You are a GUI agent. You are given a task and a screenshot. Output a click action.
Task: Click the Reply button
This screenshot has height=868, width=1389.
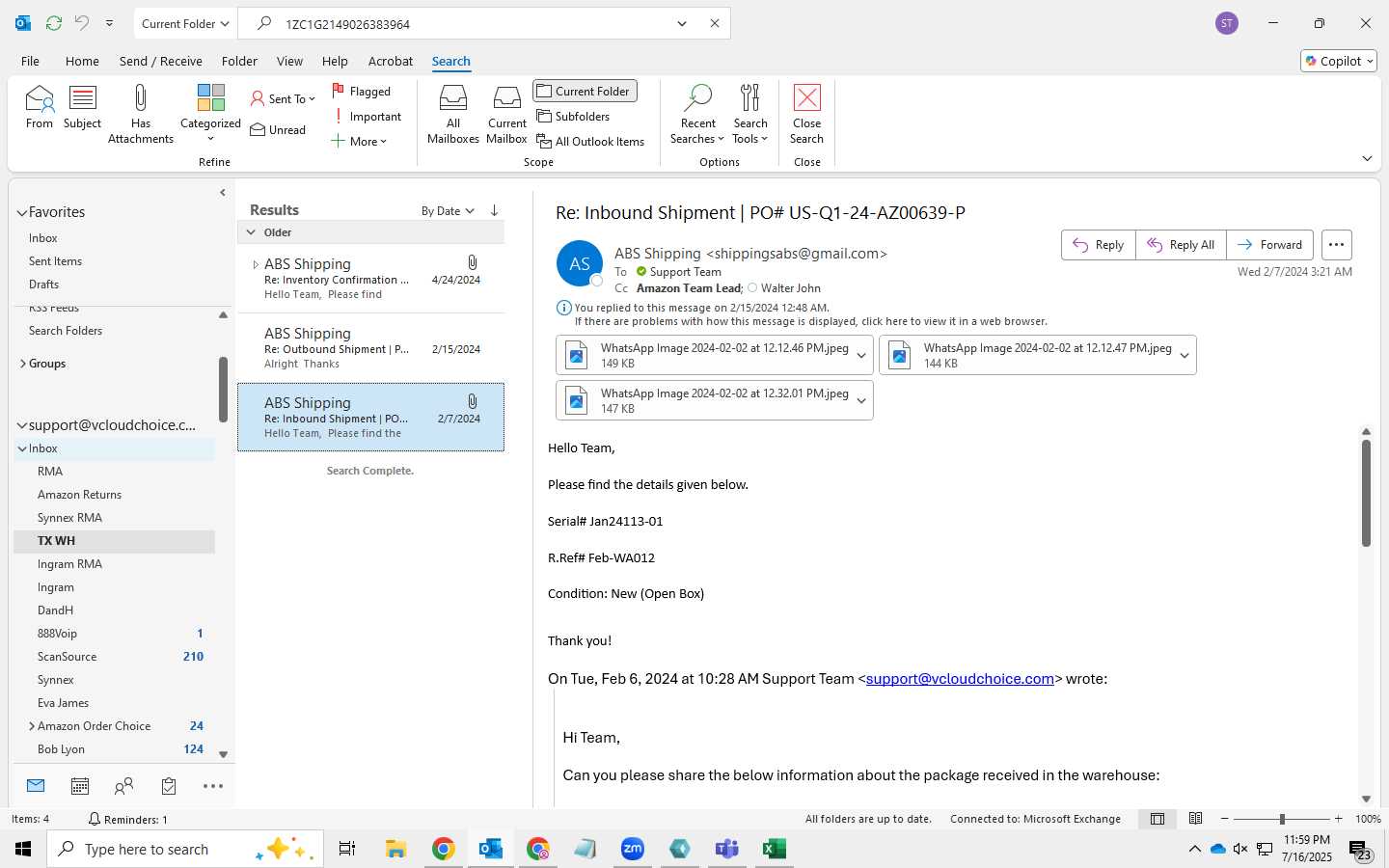tap(1099, 245)
